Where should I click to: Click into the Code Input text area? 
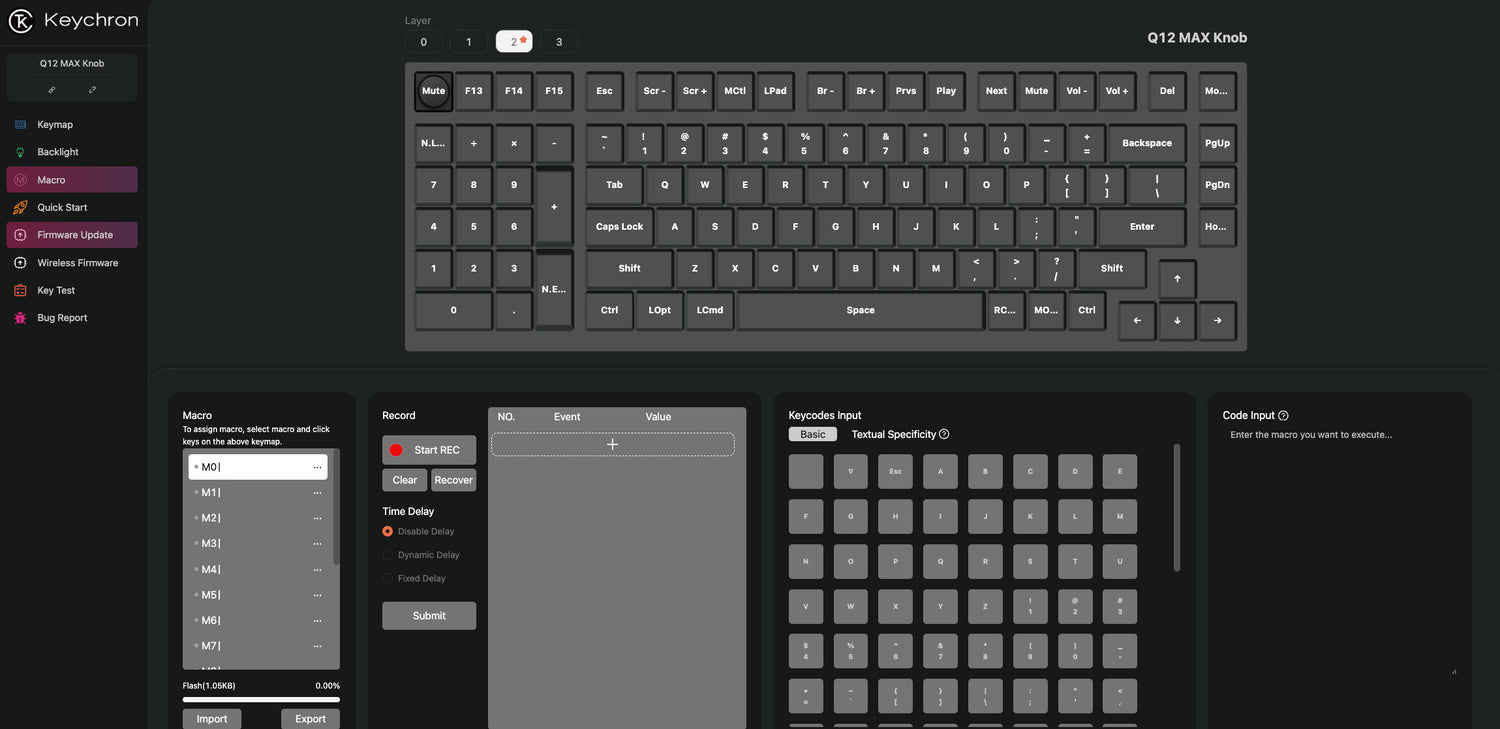(x=1339, y=550)
